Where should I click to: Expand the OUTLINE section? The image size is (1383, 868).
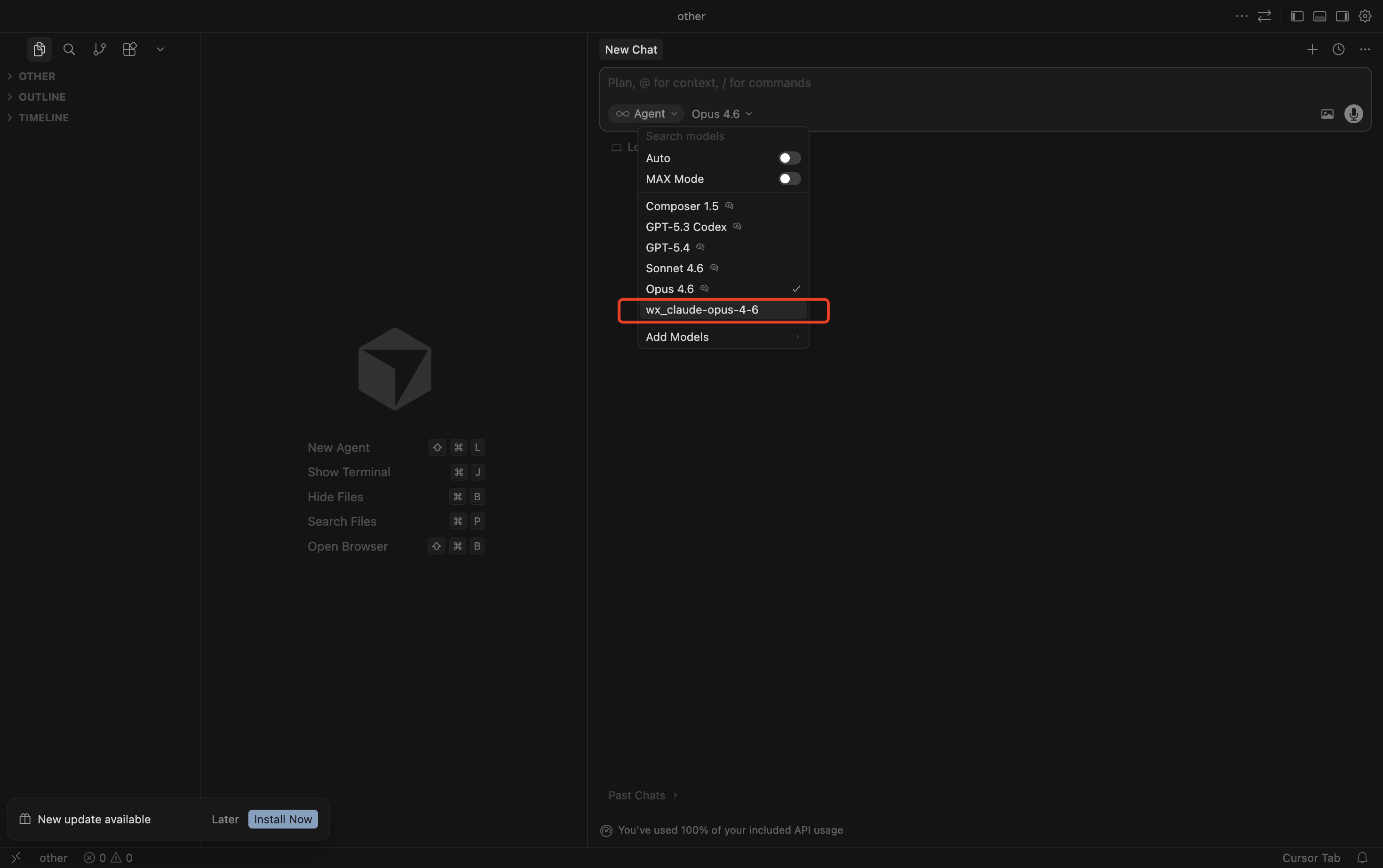coord(42,96)
